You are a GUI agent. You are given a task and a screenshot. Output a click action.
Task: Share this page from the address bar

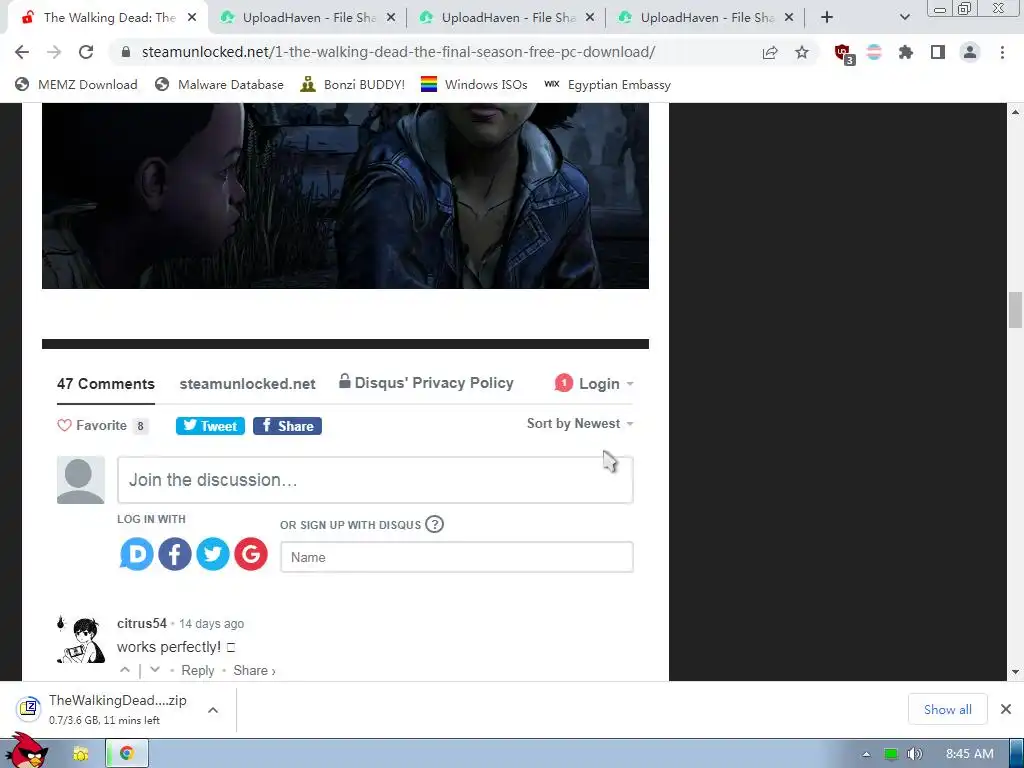click(770, 52)
